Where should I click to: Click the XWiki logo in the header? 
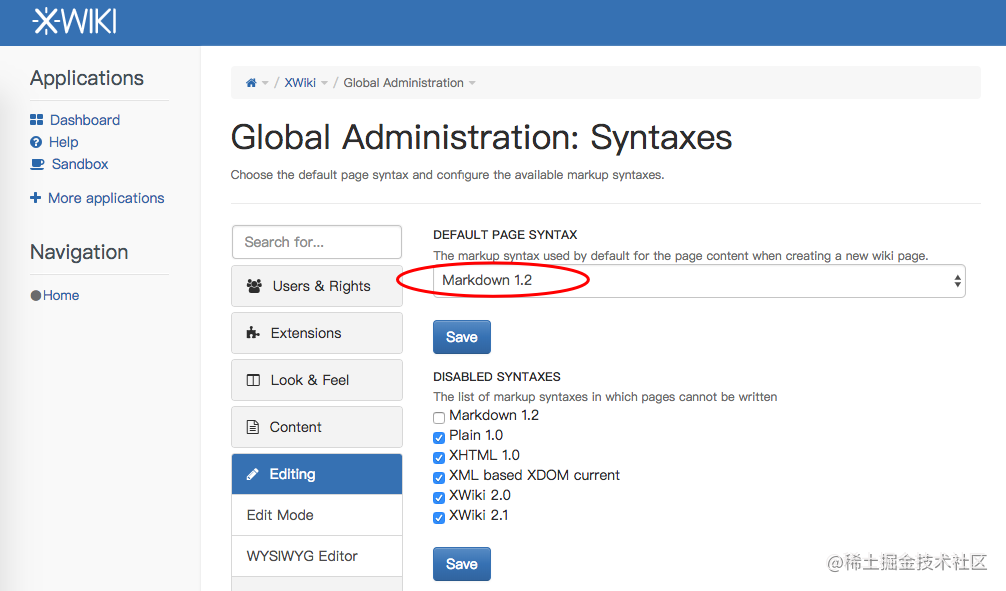point(74,21)
